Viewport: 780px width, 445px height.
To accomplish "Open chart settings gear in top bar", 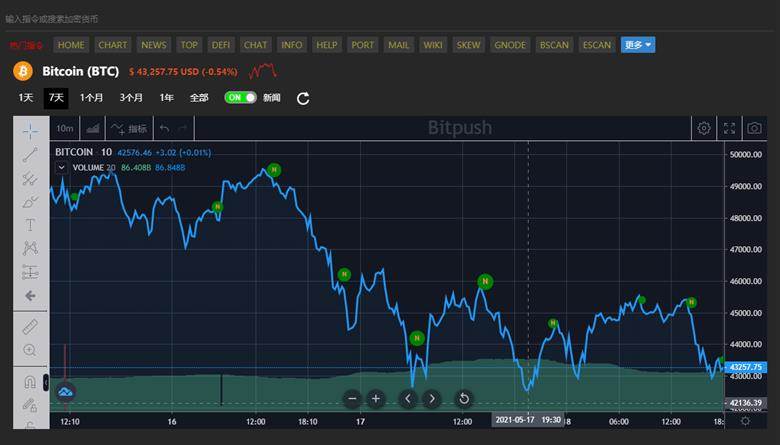I will point(703,128).
